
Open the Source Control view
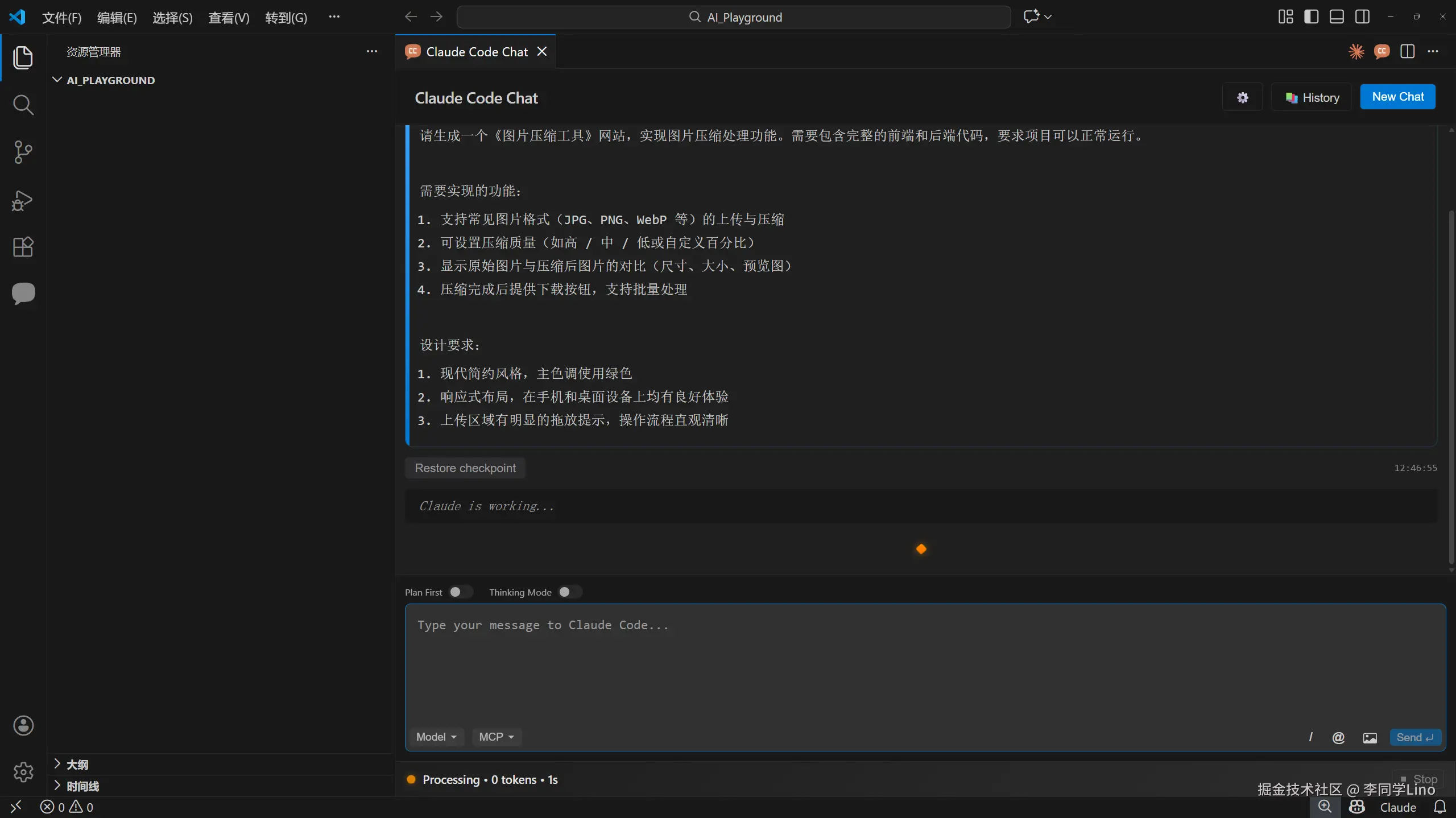(x=23, y=152)
